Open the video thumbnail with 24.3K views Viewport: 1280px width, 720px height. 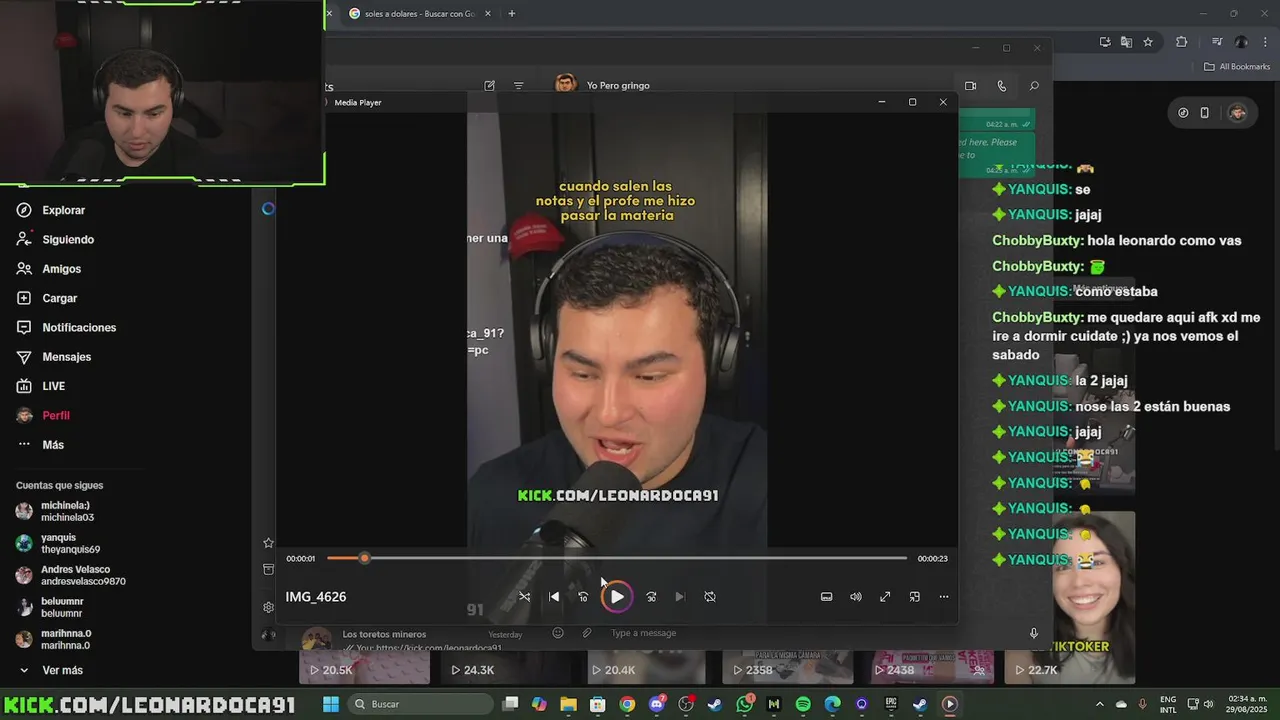coord(506,667)
